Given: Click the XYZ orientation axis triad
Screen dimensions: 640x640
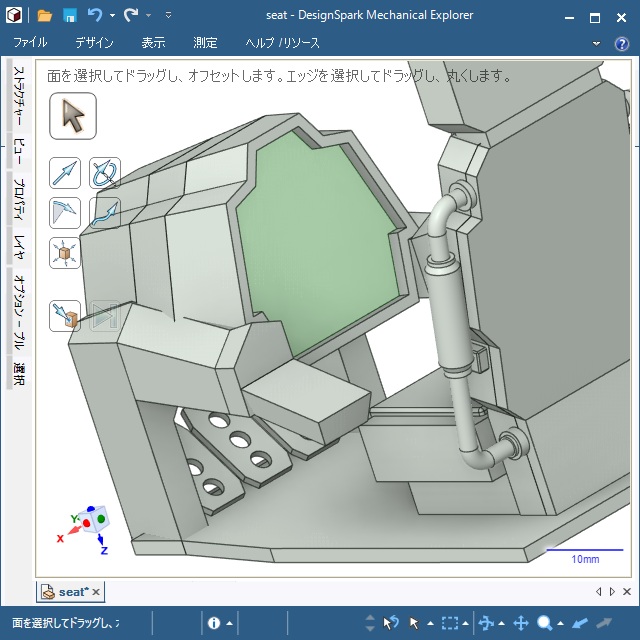Looking at the screenshot, I should tap(88, 526).
